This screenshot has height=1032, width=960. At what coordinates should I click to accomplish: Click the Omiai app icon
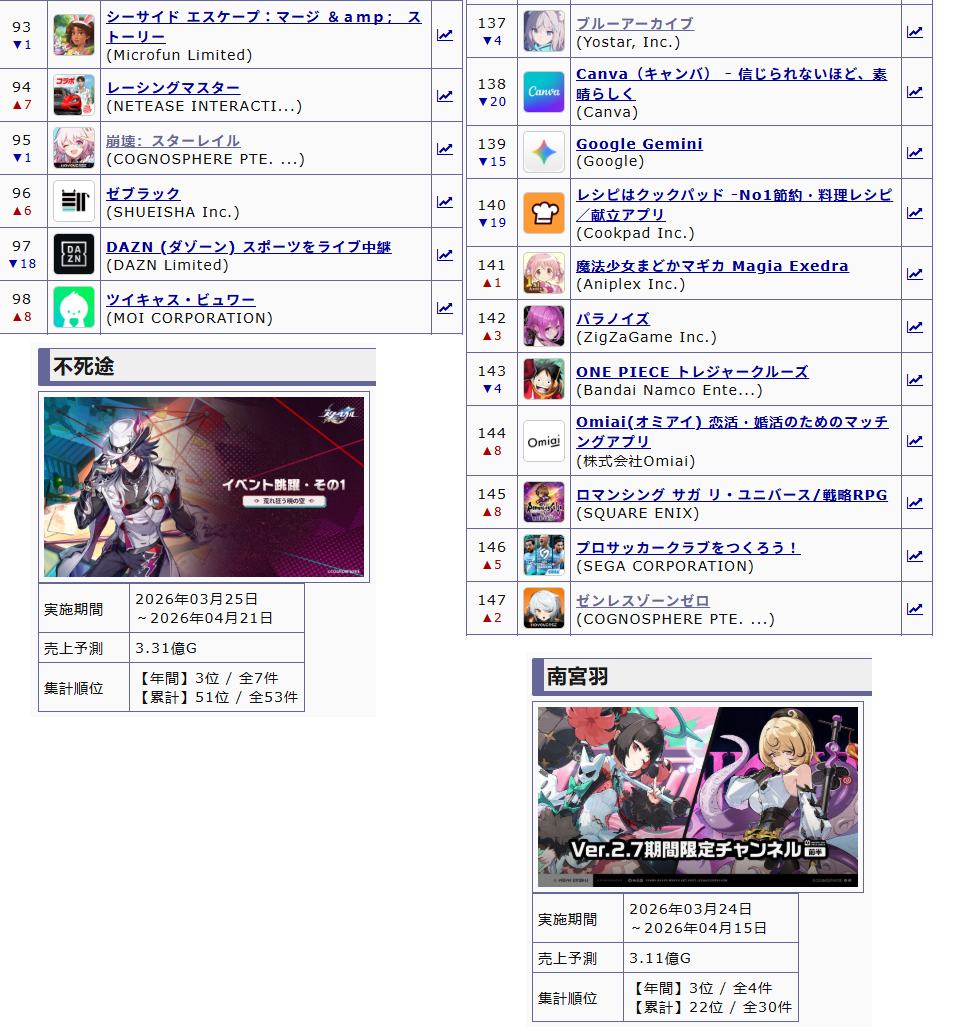[x=543, y=441]
